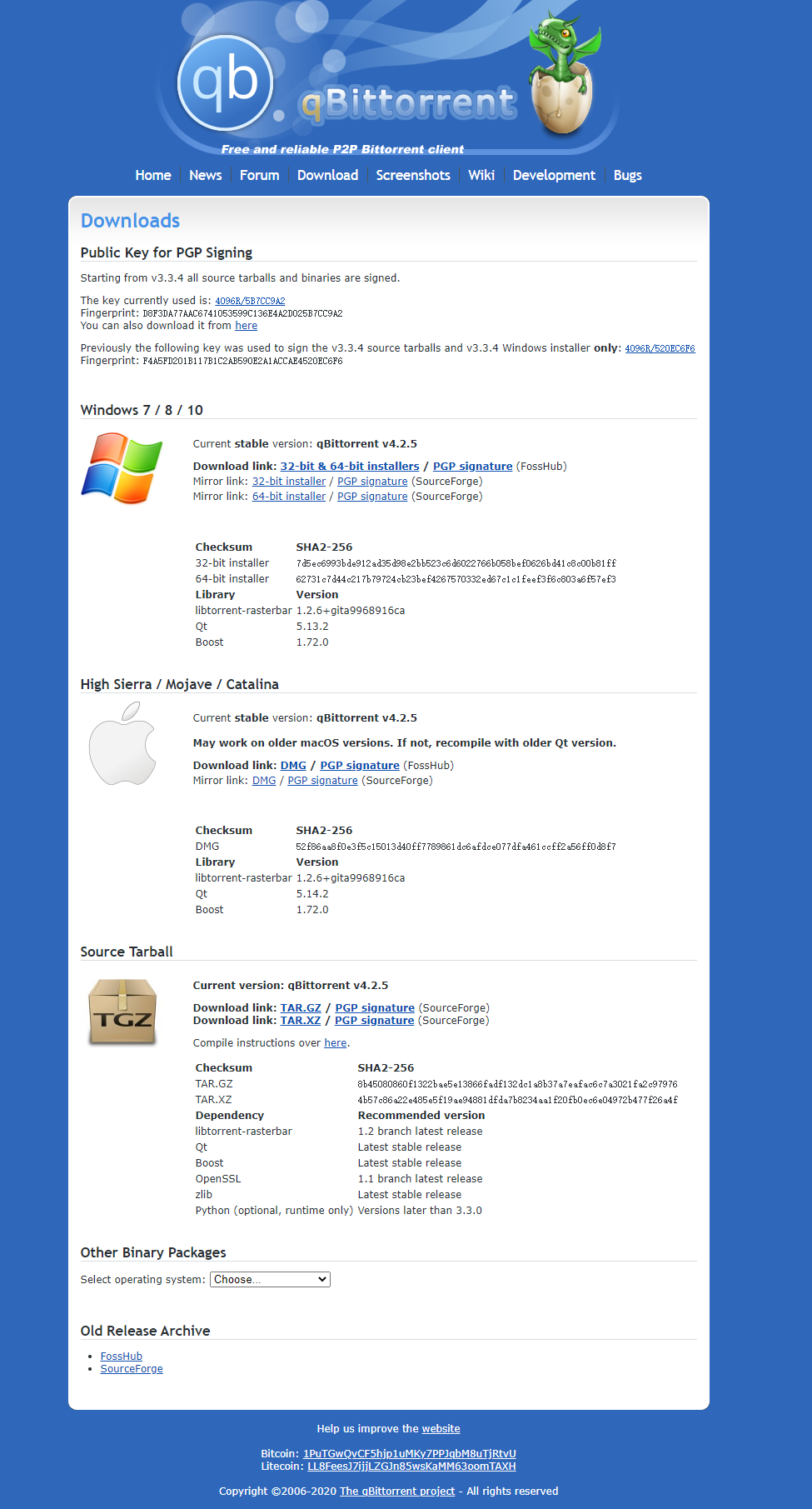Click the SourceForge mirror DMG link

(x=264, y=781)
